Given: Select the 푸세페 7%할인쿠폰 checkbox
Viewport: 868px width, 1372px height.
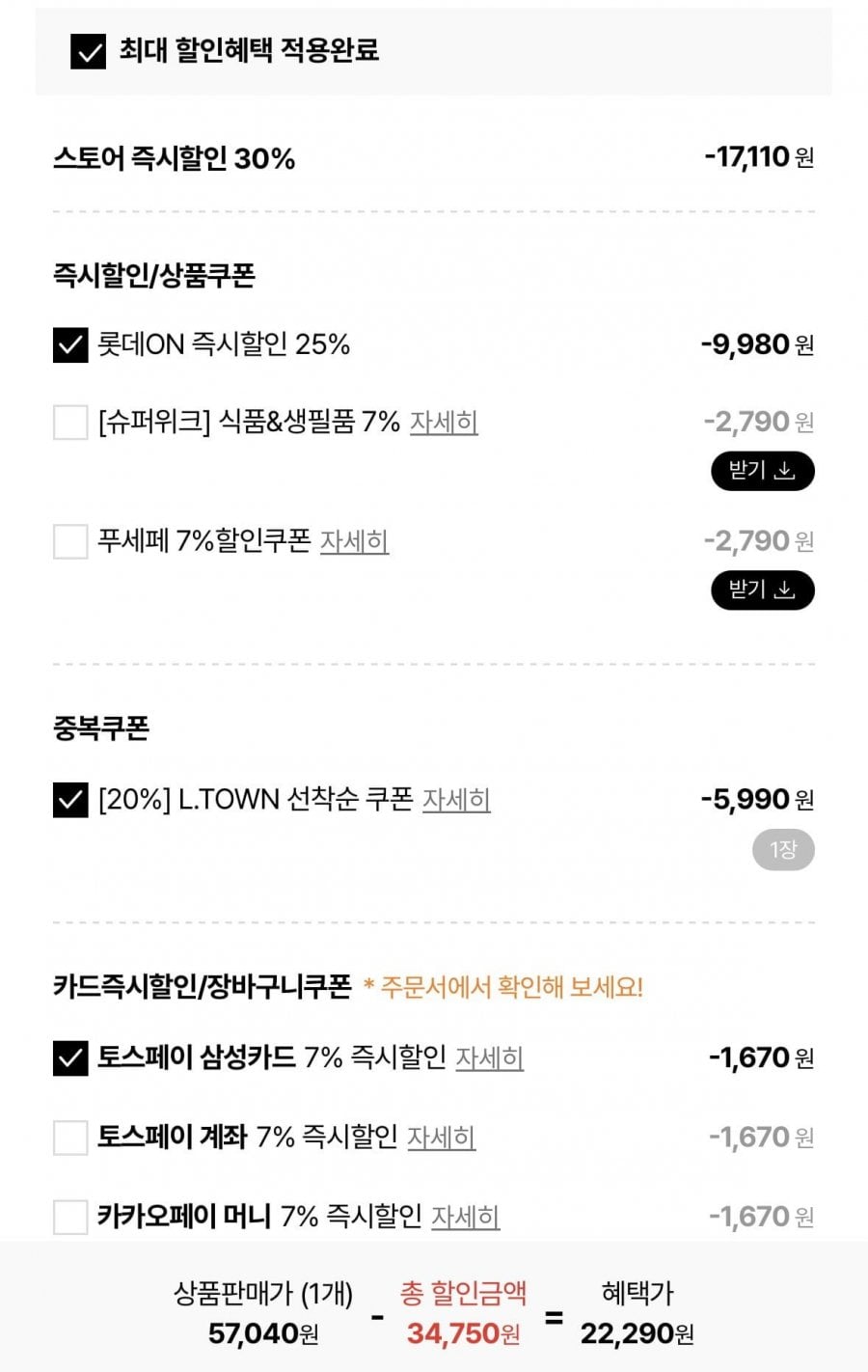Looking at the screenshot, I should tap(70, 541).
